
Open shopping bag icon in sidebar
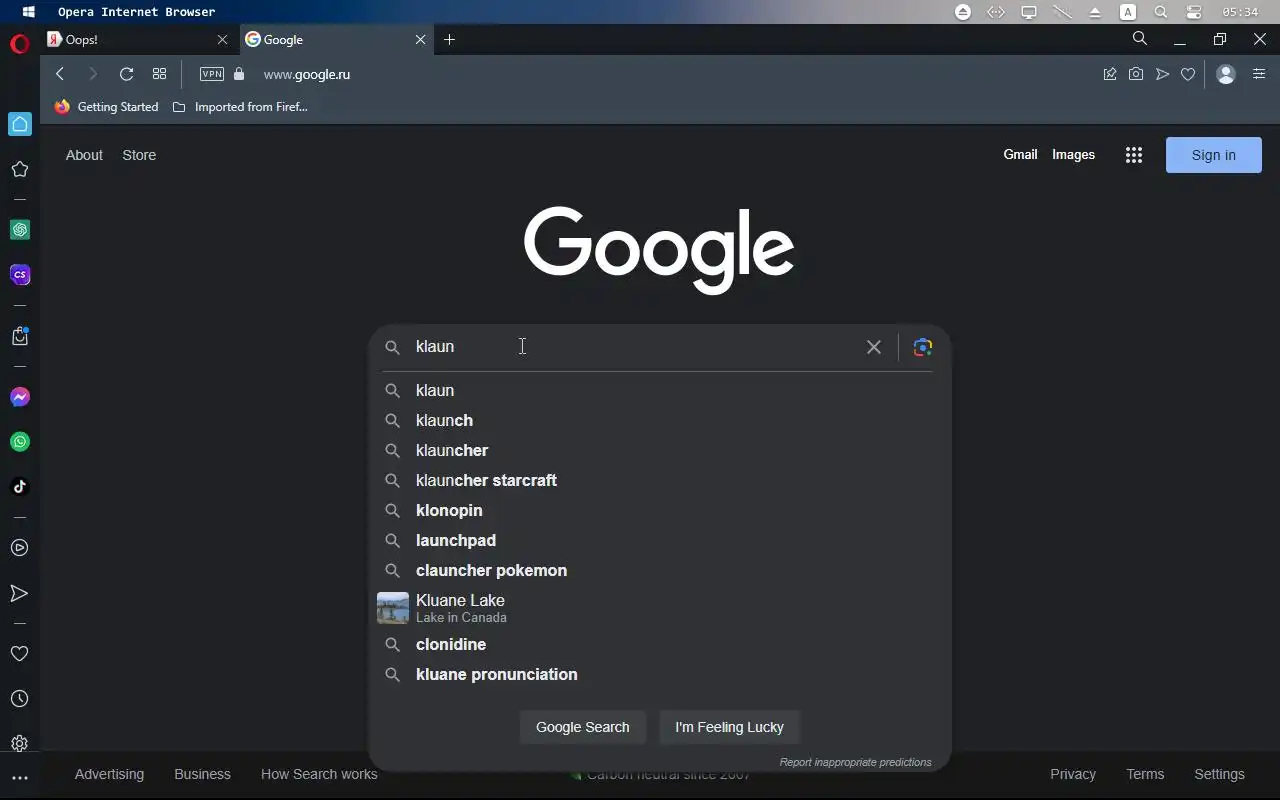tap(20, 336)
